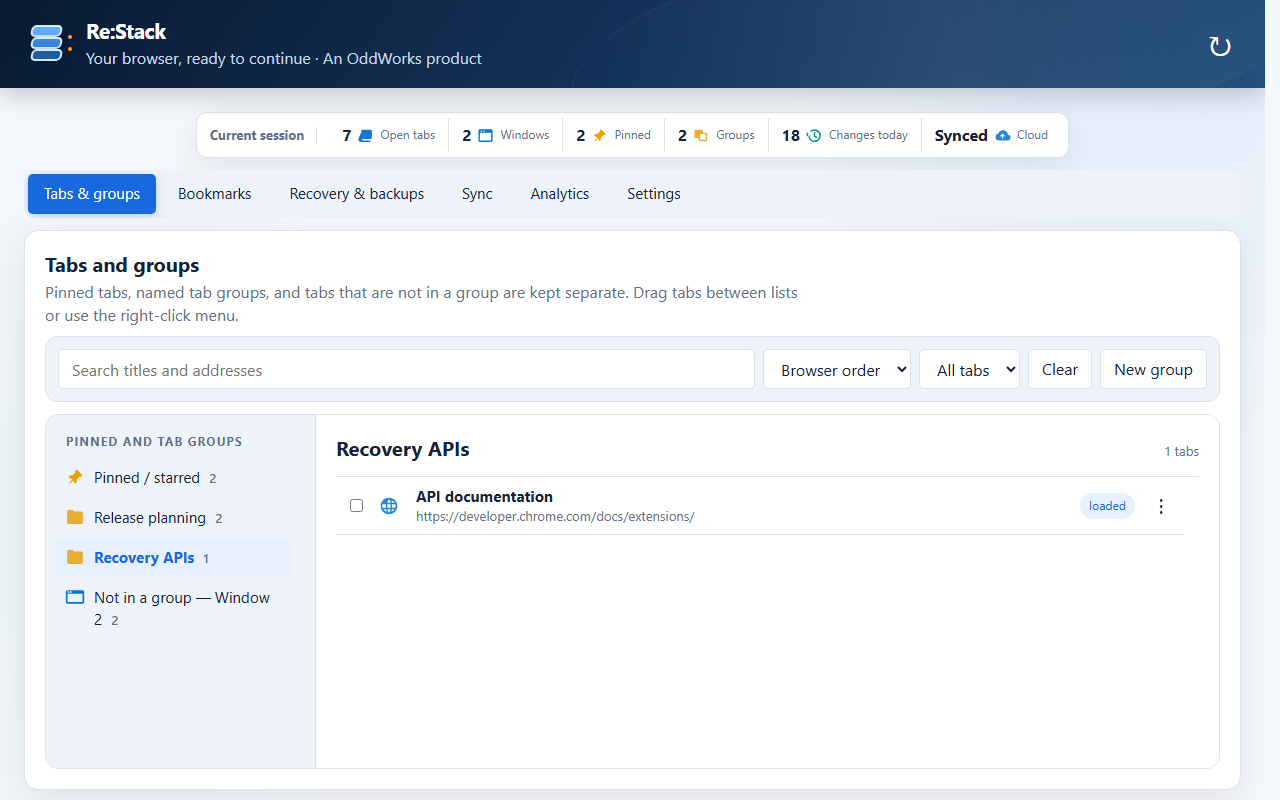Click the Cloud sync icon
1280x800 pixels.
pyautogui.click(x=1003, y=135)
